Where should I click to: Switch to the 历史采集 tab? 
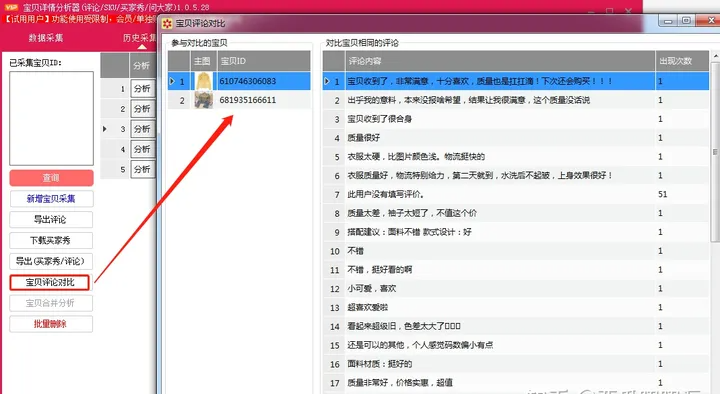tap(140, 38)
